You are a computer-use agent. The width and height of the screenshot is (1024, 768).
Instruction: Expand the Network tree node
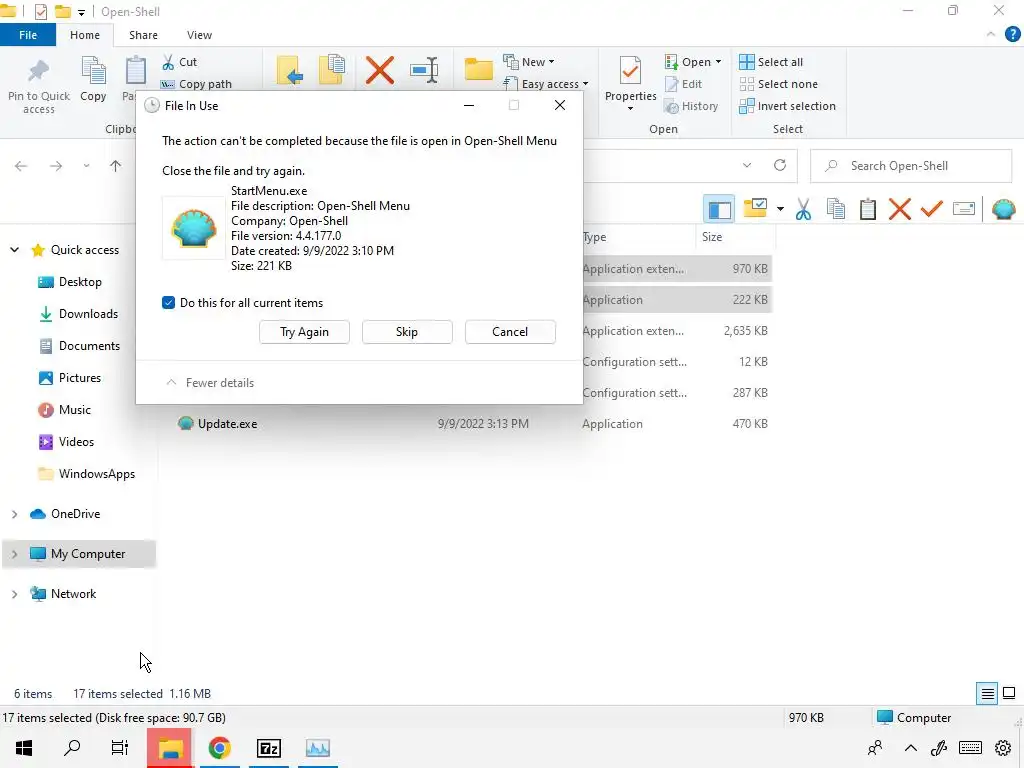[14, 594]
